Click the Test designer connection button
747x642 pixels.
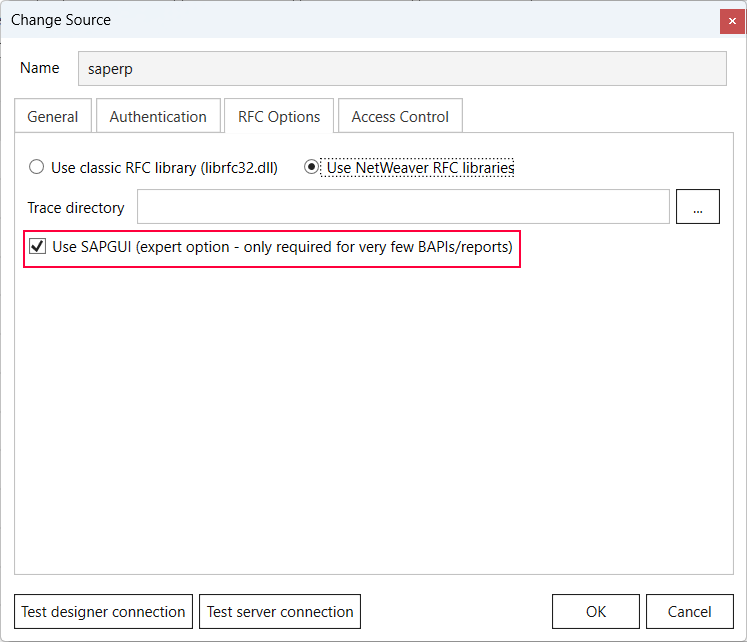[104, 611]
